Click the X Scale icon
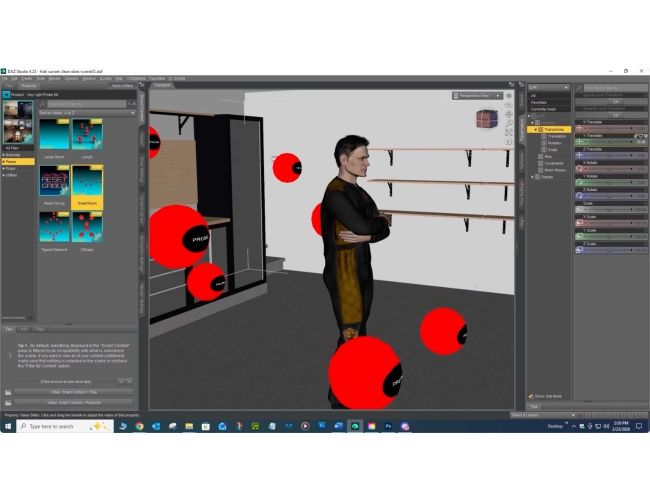The height and width of the screenshot is (500, 650). 579,223
